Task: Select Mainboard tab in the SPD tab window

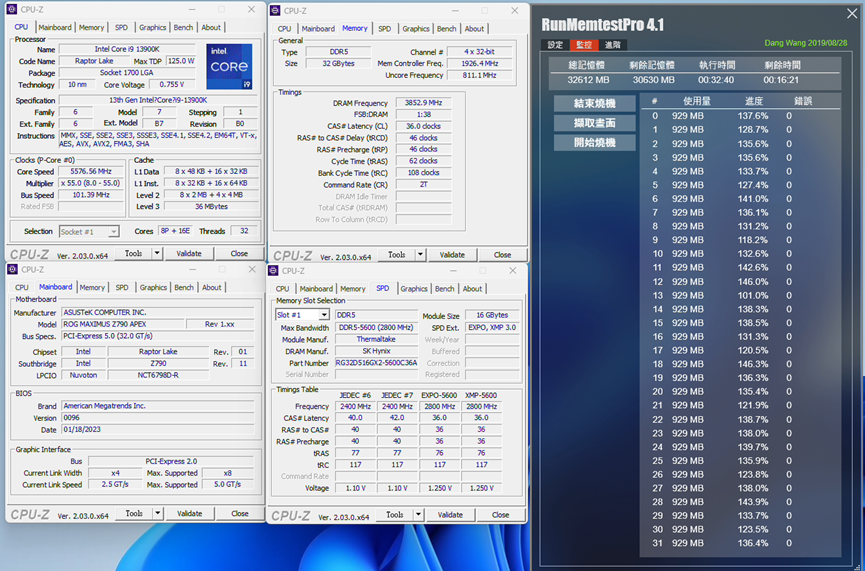Action: 316,289
